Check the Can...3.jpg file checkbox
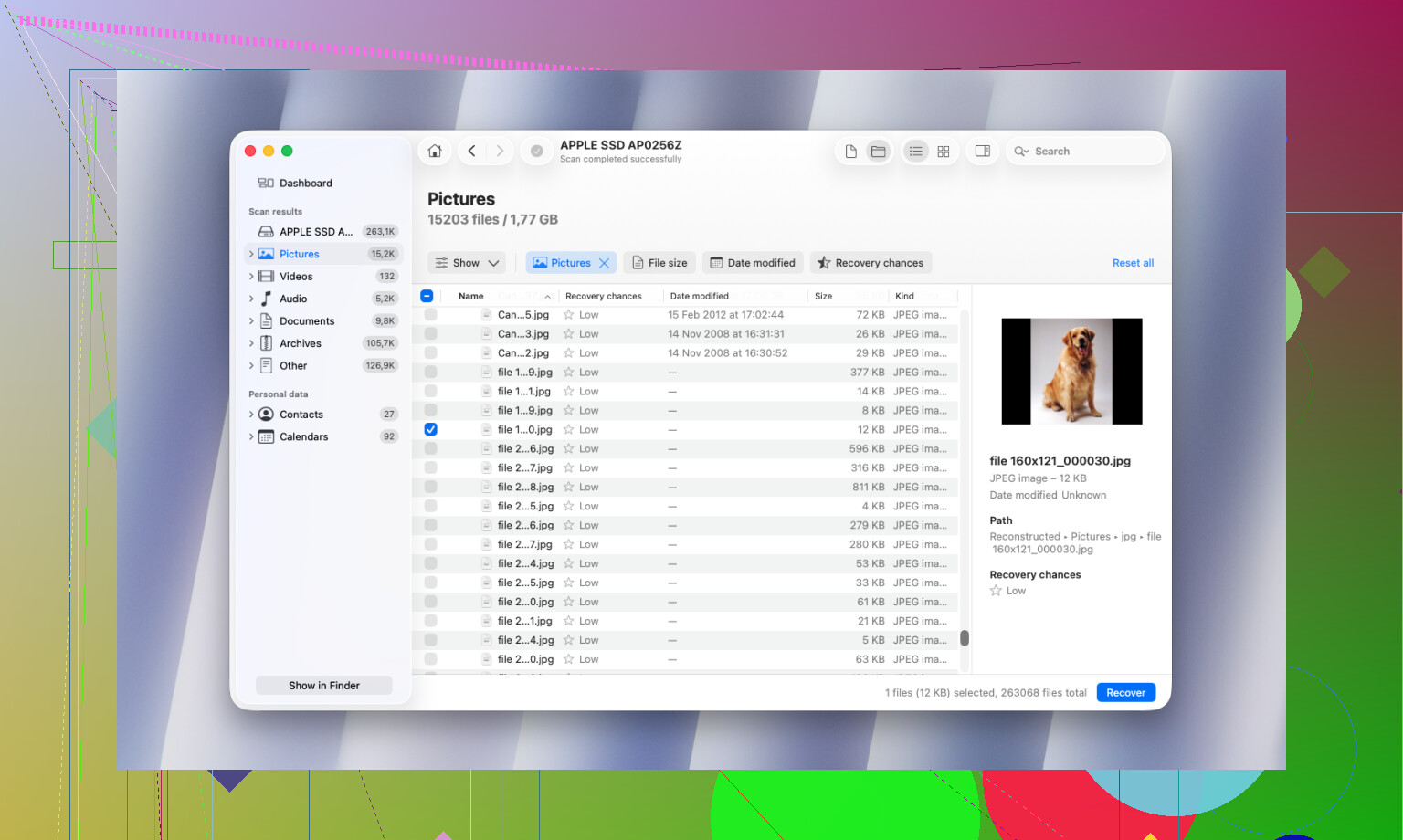The height and width of the screenshot is (840, 1403). coord(430,334)
